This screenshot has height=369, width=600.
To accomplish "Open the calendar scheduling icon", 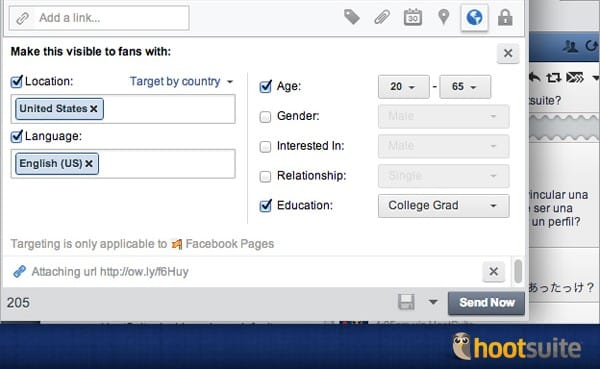I will pyautogui.click(x=413, y=17).
